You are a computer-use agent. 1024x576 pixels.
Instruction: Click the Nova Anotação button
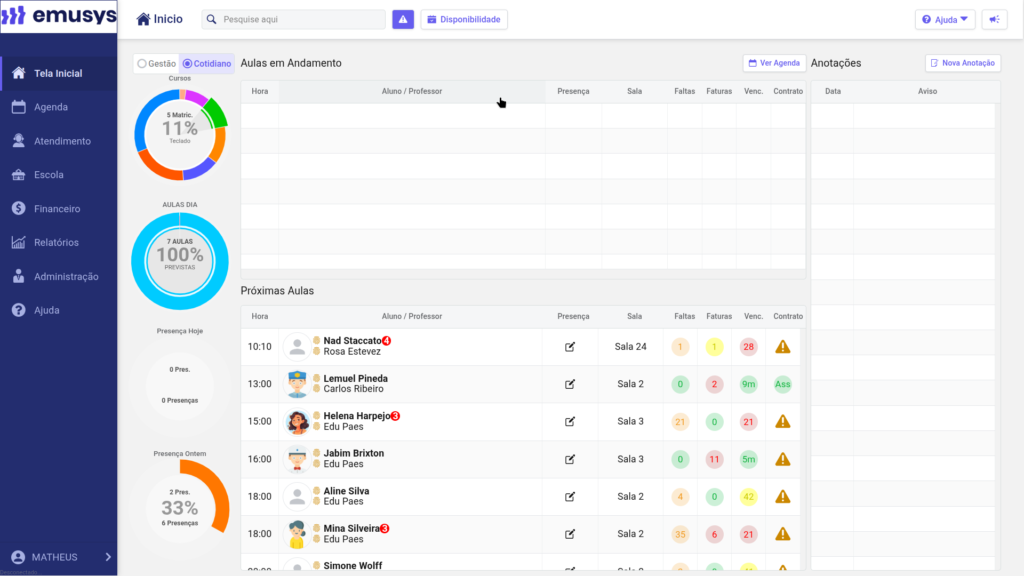pyautogui.click(x=962, y=63)
